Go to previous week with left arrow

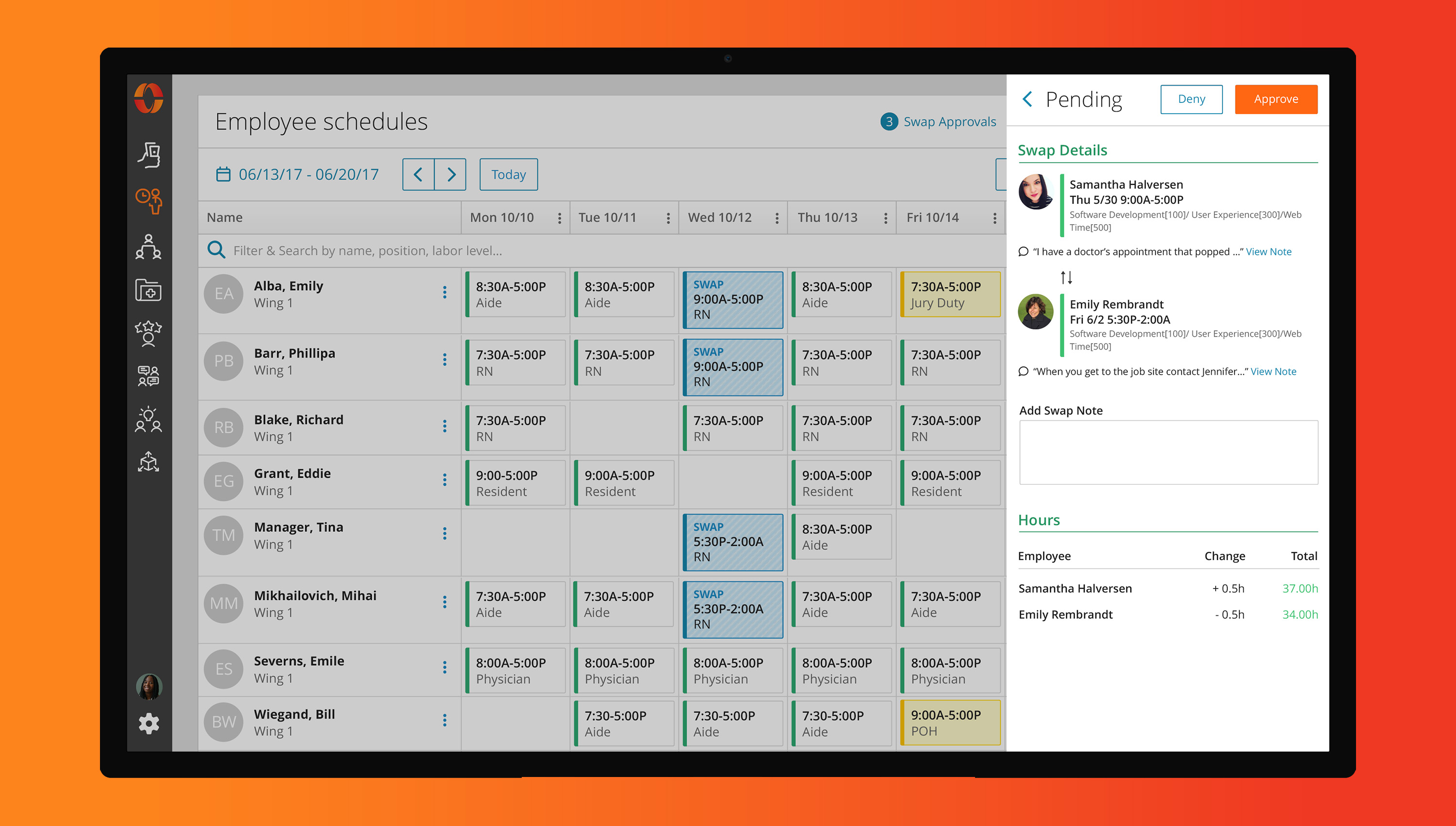point(418,174)
